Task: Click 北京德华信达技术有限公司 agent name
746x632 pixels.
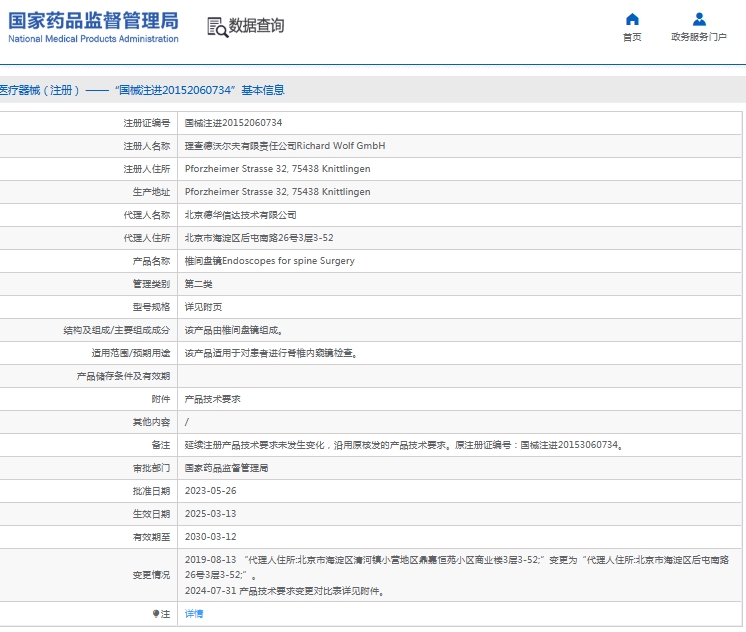Action: coord(240,215)
